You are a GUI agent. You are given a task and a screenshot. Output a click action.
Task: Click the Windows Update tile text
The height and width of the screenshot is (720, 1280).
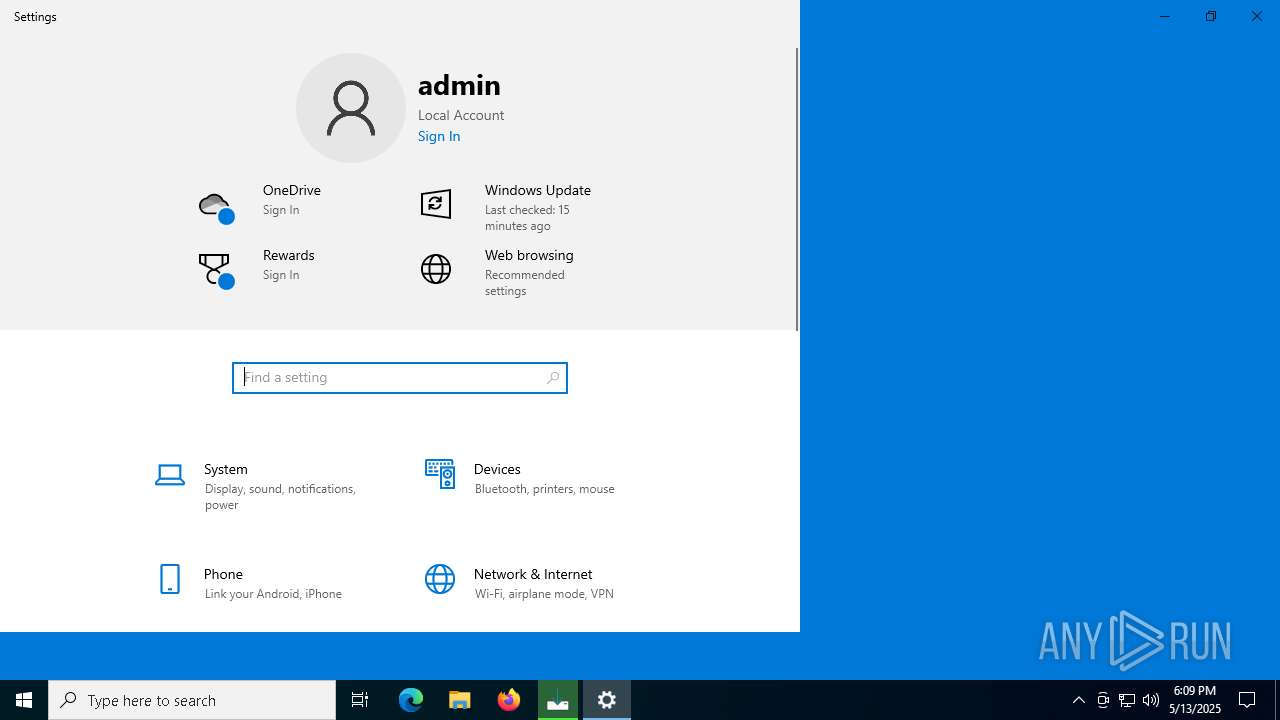coord(538,190)
